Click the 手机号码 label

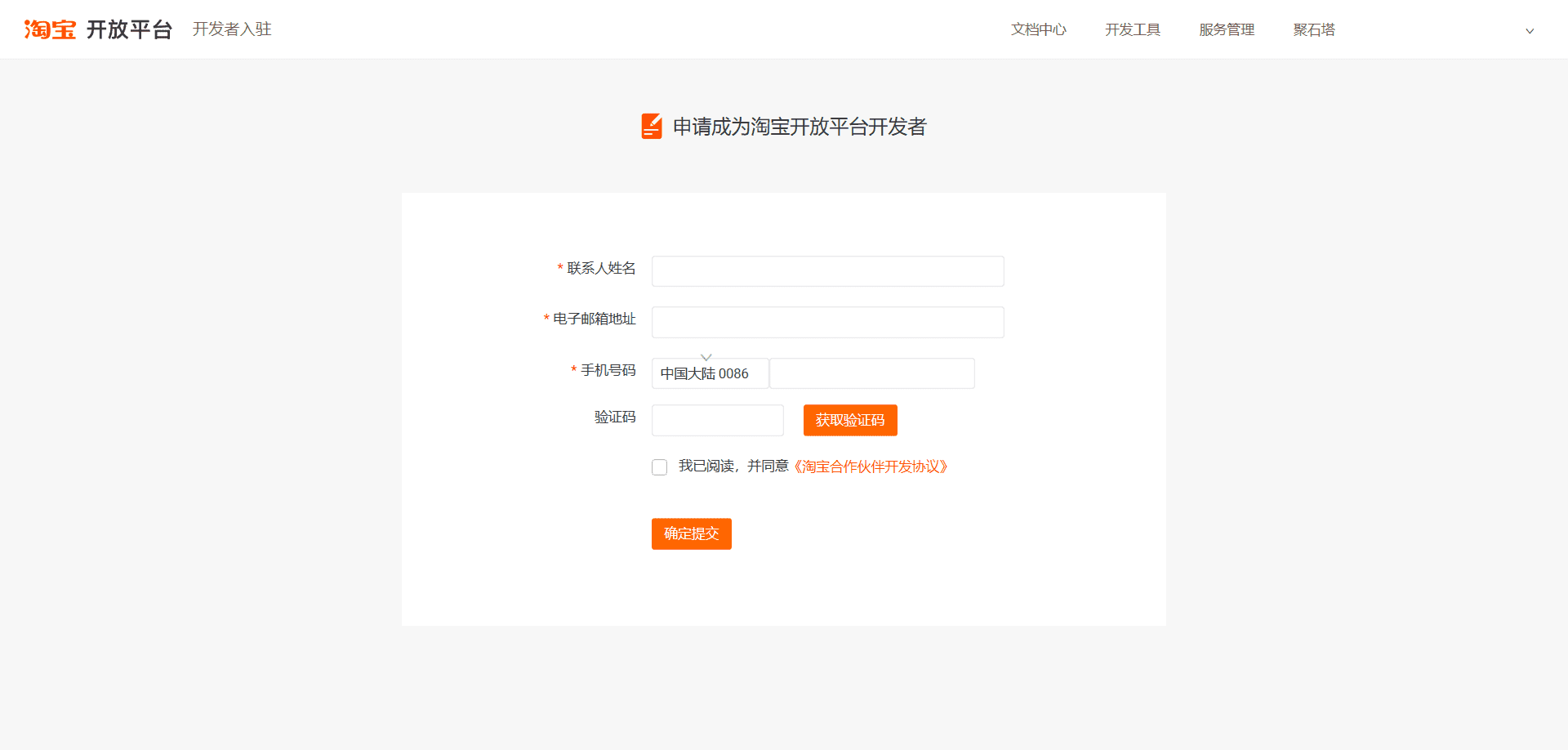click(608, 370)
